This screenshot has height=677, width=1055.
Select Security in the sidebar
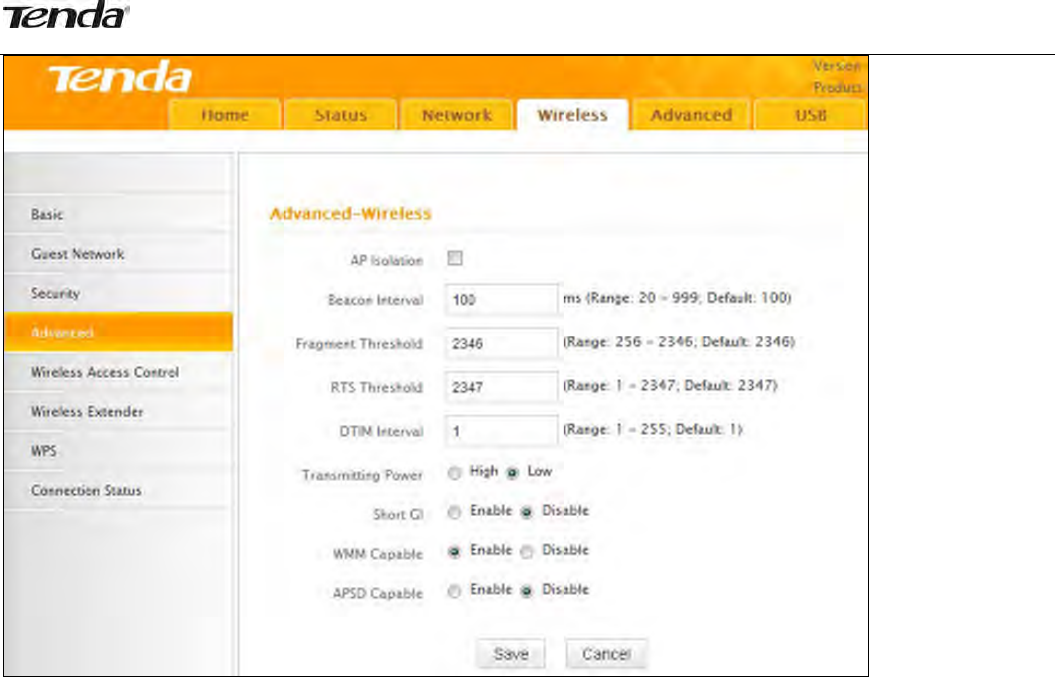click(118, 293)
